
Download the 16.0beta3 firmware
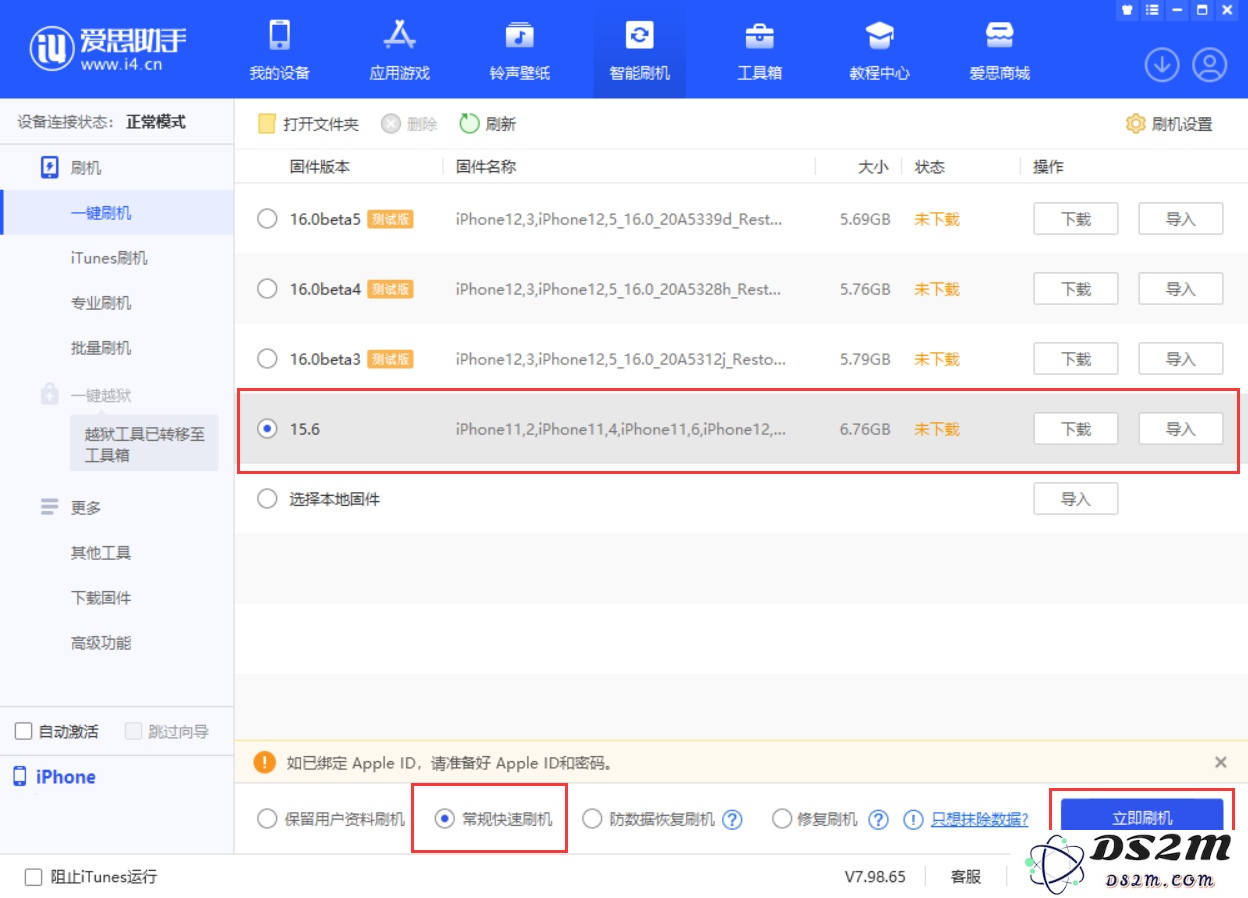[1075, 359]
